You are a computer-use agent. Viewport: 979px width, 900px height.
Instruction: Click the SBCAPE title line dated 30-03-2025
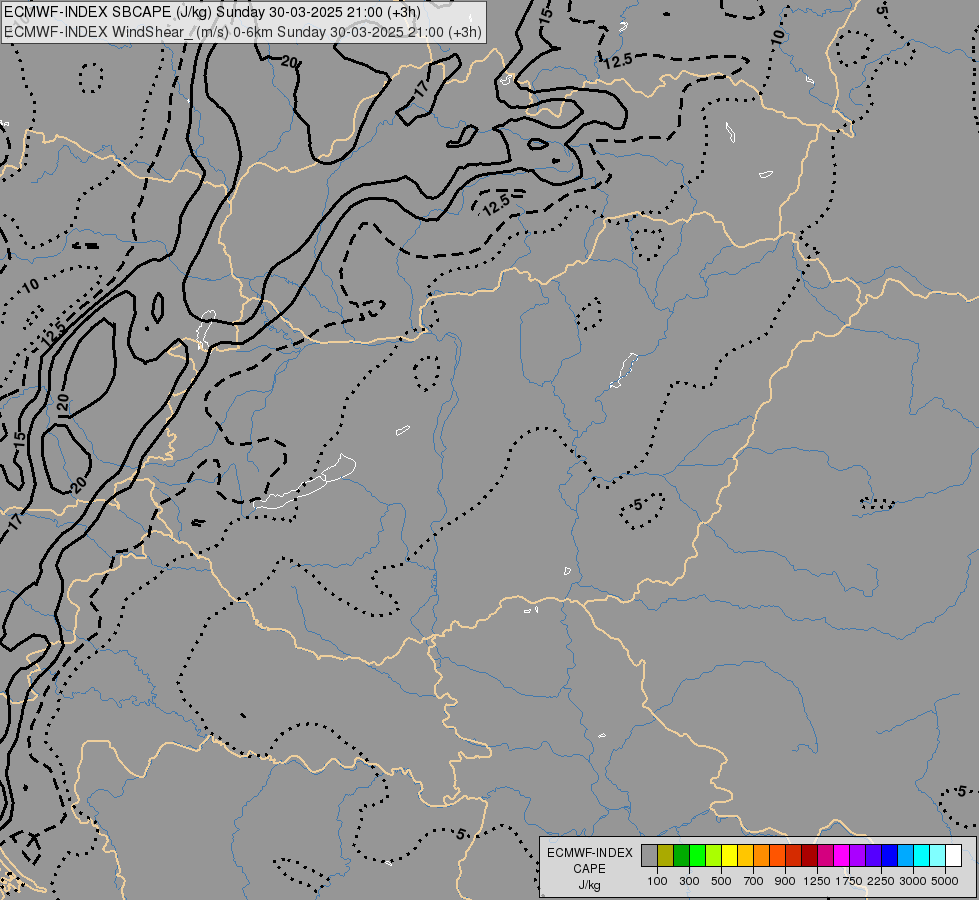[212, 12]
